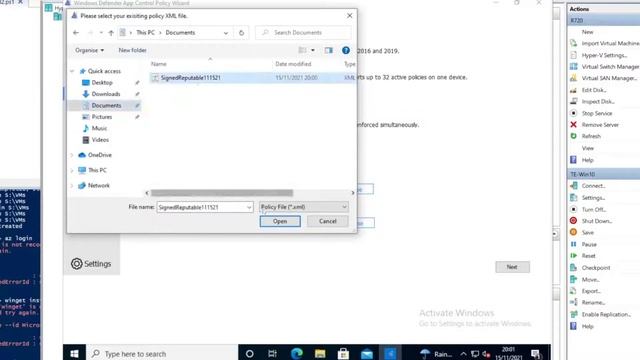Open the File name combo dropdown
Viewport: 640px width, 360px height.
[249, 207]
